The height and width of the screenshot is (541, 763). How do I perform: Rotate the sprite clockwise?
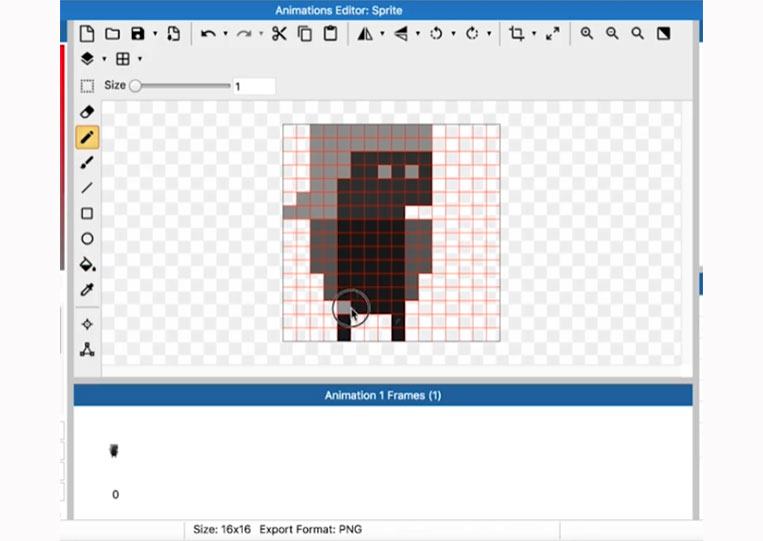[x=472, y=34]
